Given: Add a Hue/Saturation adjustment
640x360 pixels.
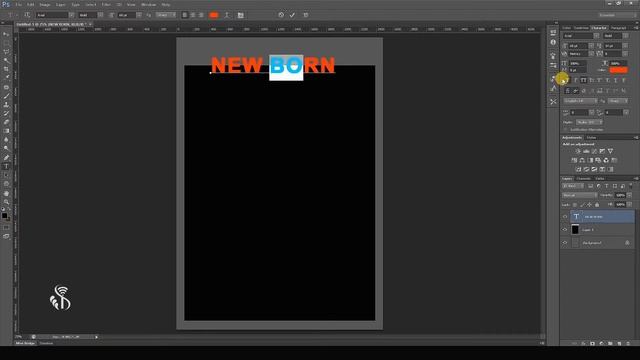Looking at the screenshot, I should (x=574, y=160).
